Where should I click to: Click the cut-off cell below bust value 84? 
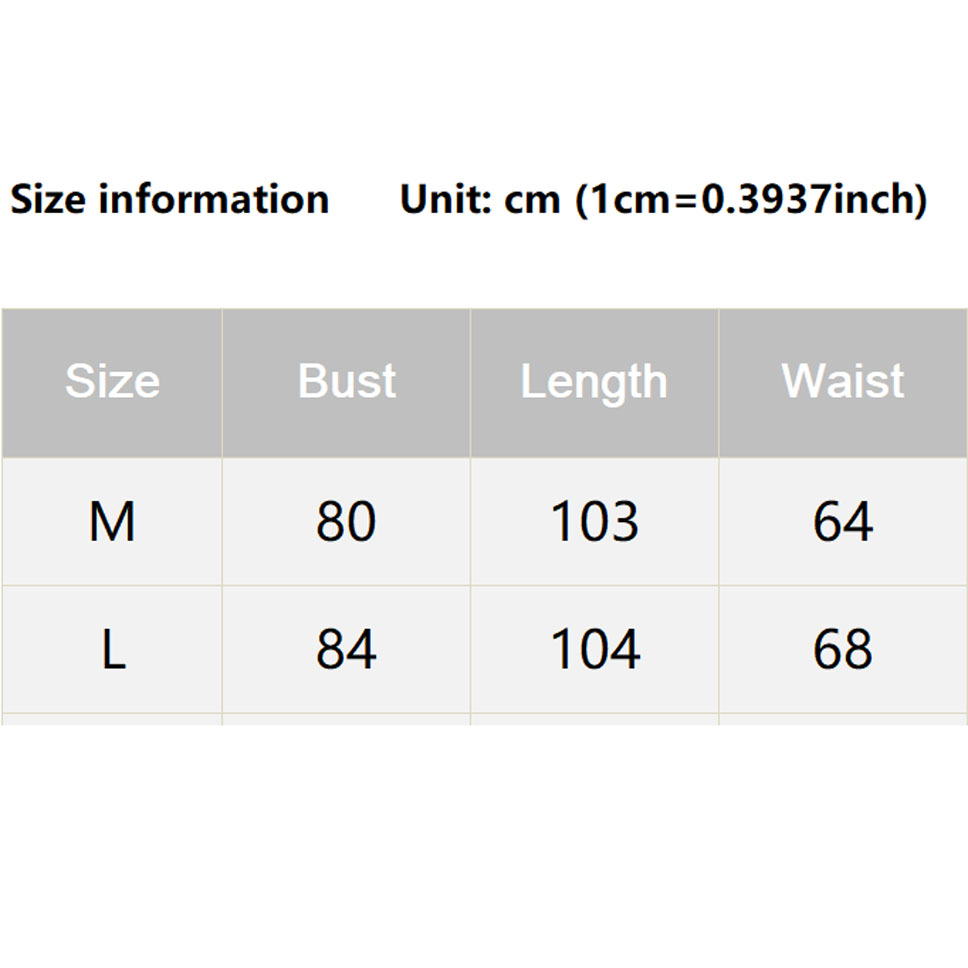346,719
